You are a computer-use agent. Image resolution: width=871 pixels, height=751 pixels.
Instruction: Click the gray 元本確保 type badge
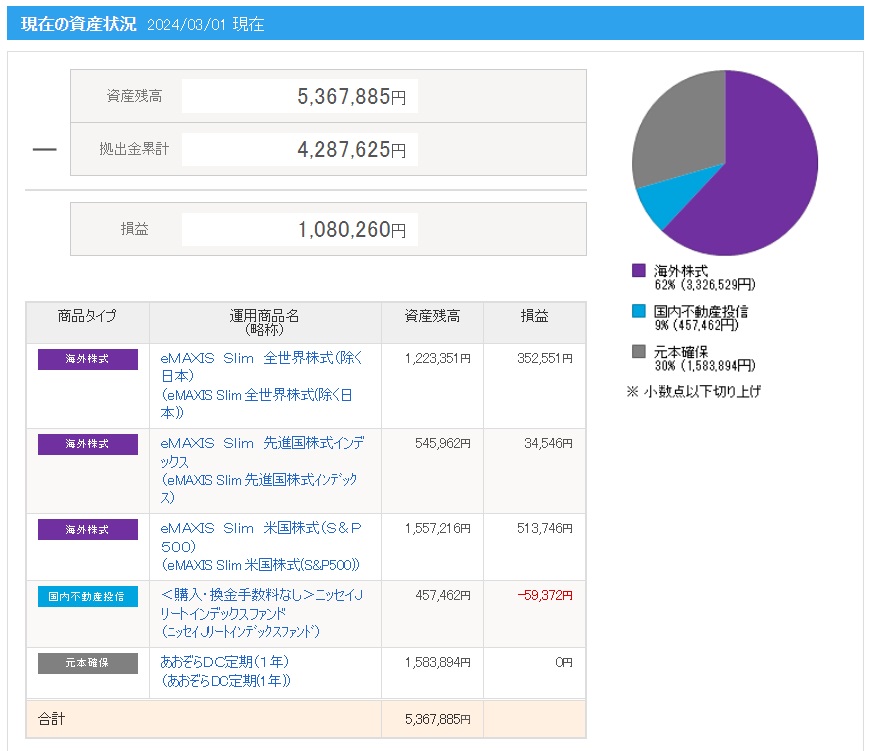tap(88, 663)
